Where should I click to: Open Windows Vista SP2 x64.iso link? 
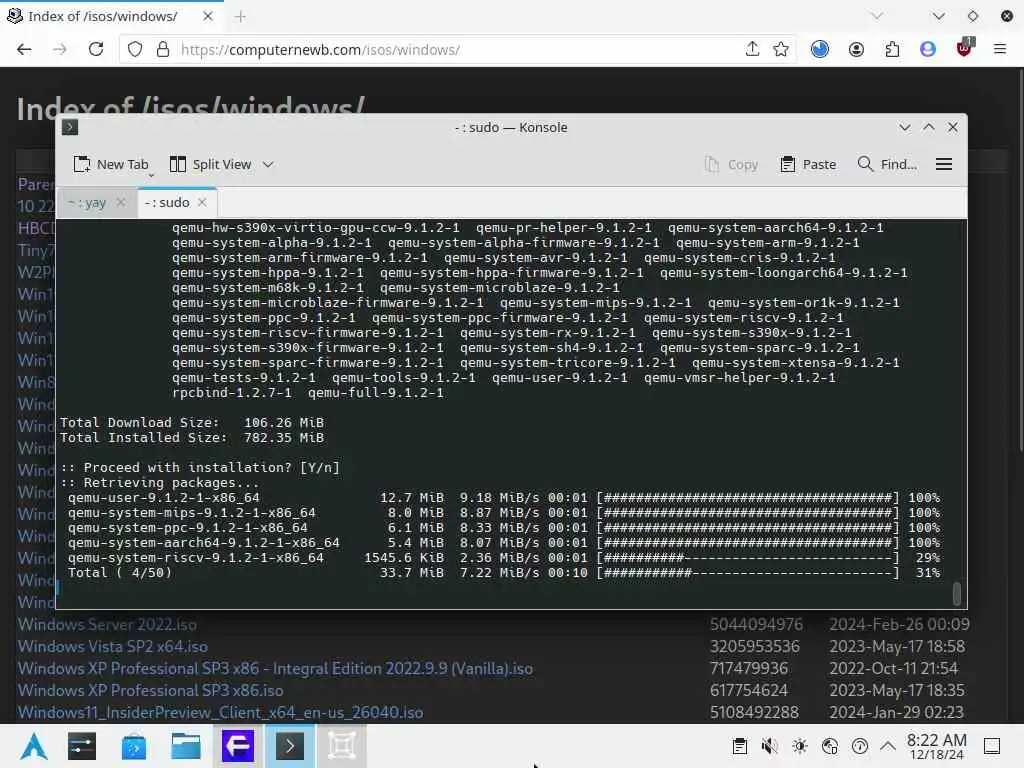click(113, 647)
